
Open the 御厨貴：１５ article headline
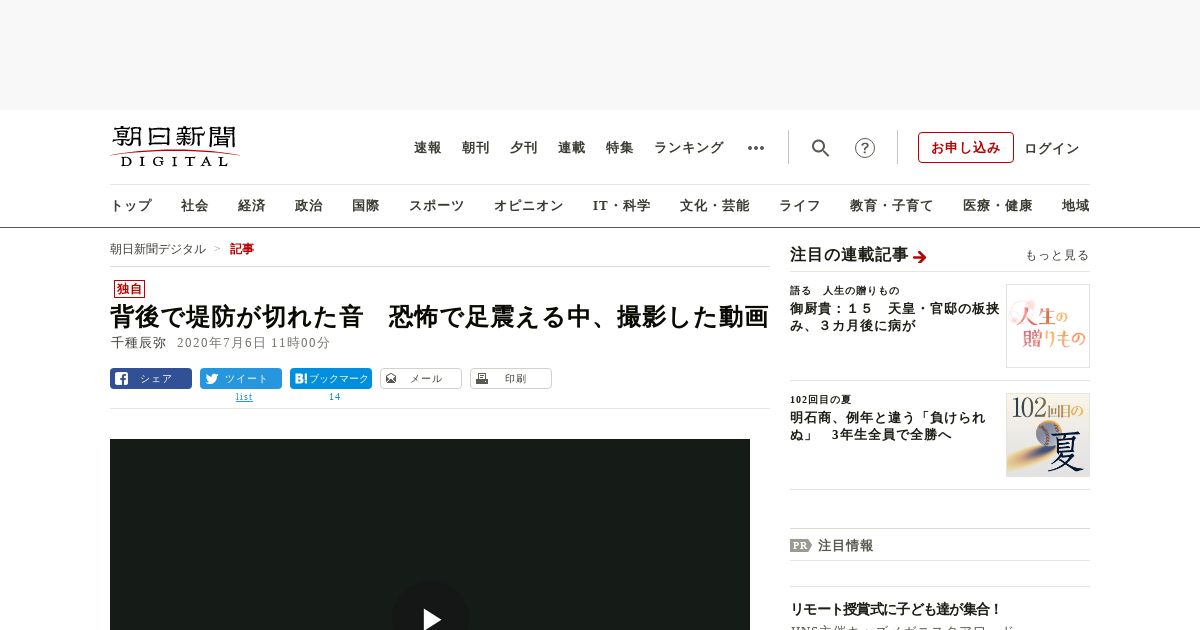pyautogui.click(x=895, y=317)
